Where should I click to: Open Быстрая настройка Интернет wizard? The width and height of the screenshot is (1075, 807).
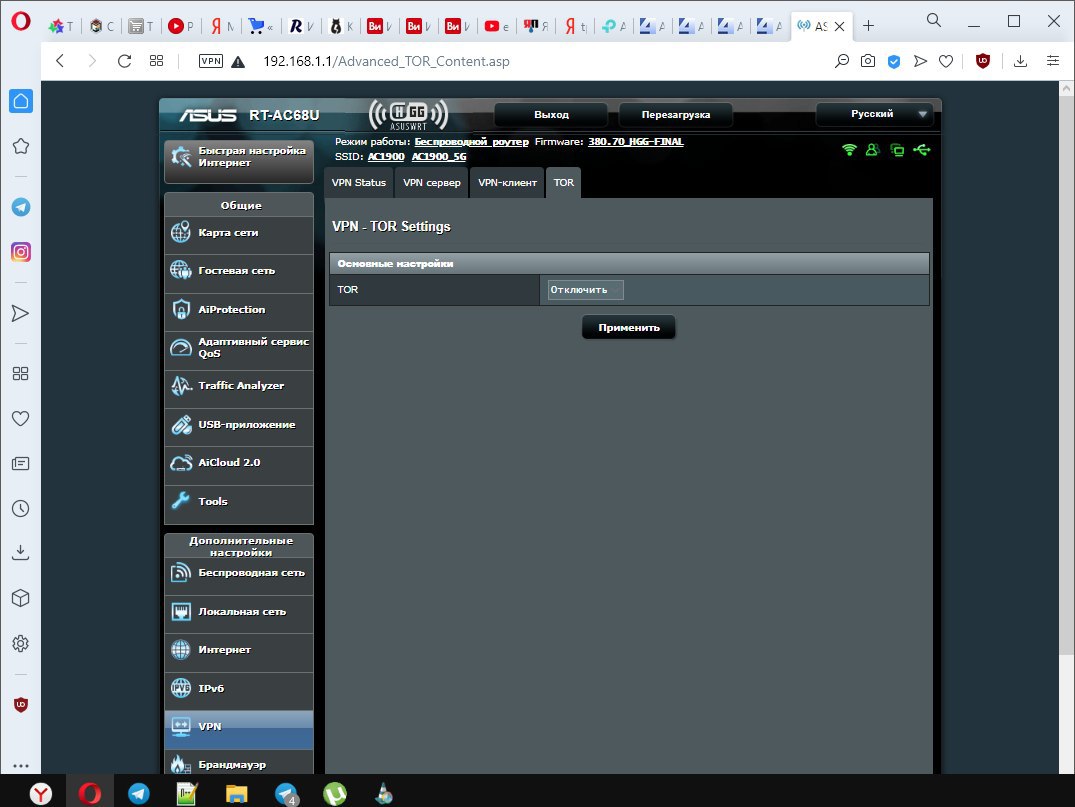[x=239, y=161]
